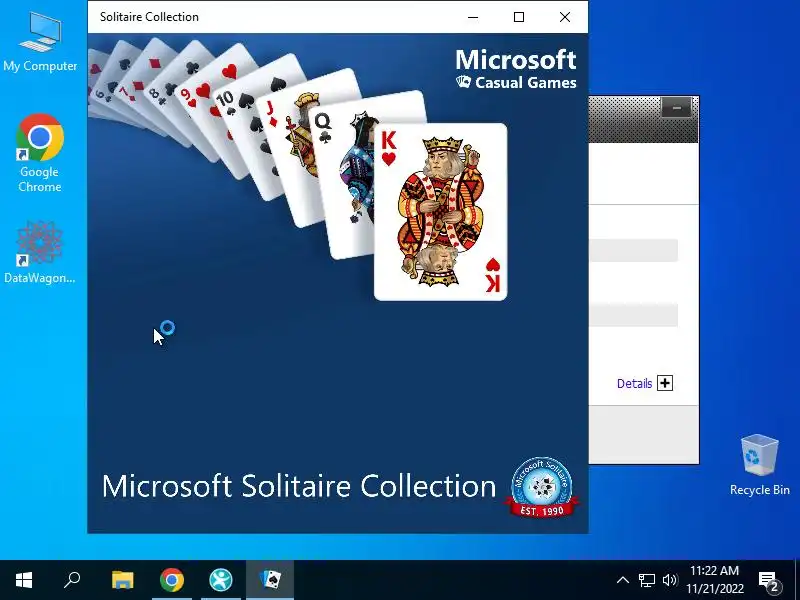Minimize the background dialog window
The width and height of the screenshot is (800, 600).
pyautogui.click(x=677, y=108)
